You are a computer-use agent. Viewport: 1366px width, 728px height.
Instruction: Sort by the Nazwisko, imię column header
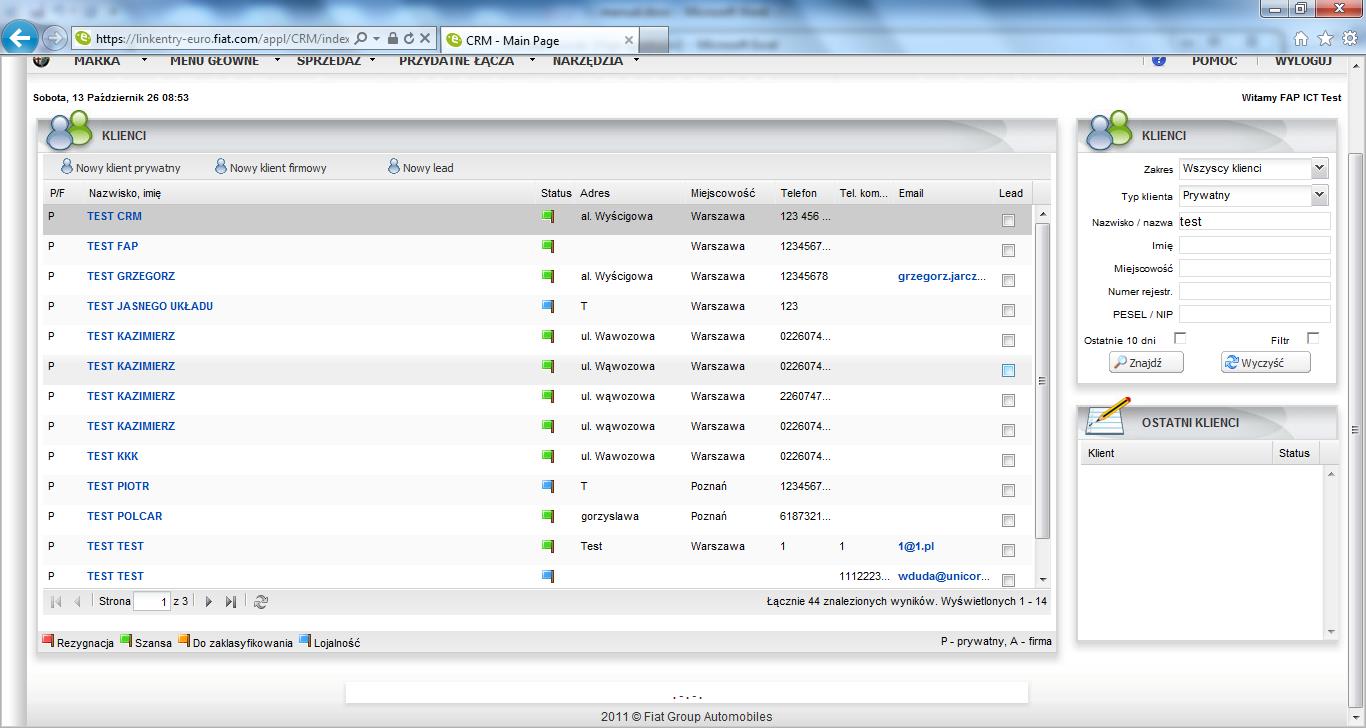coord(125,193)
